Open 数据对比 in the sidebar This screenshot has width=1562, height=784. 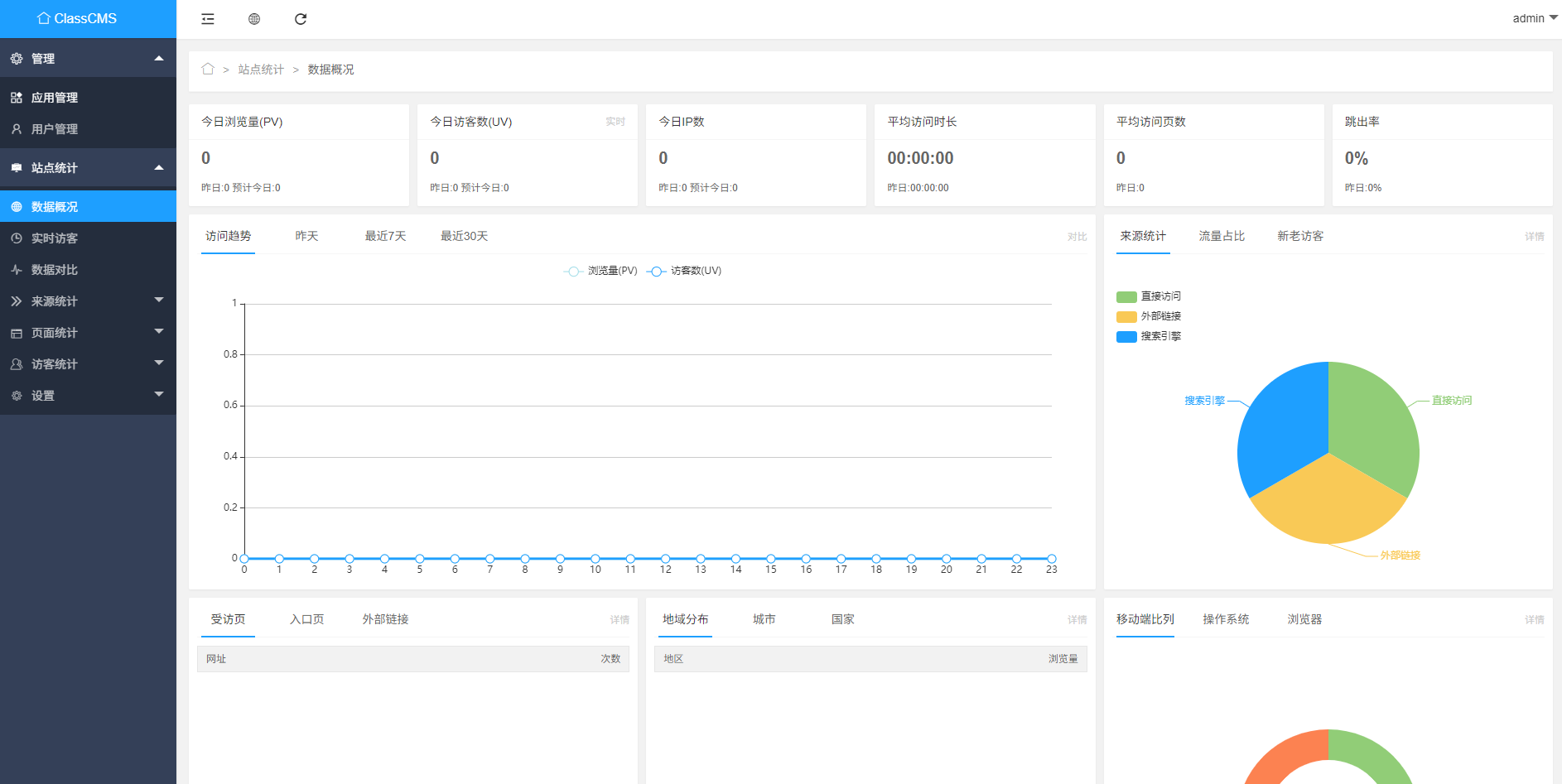pos(55,270)
